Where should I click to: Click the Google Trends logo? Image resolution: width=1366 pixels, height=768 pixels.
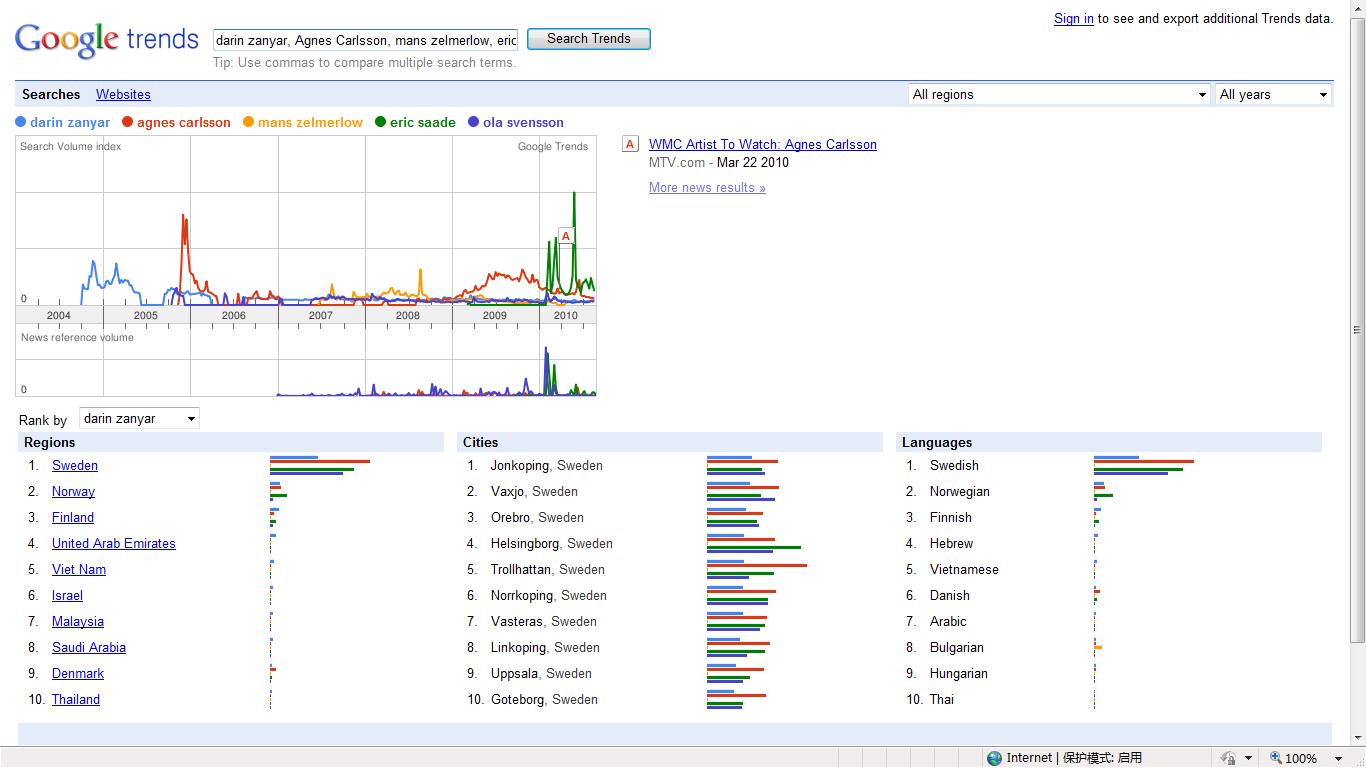pos(107,39)
